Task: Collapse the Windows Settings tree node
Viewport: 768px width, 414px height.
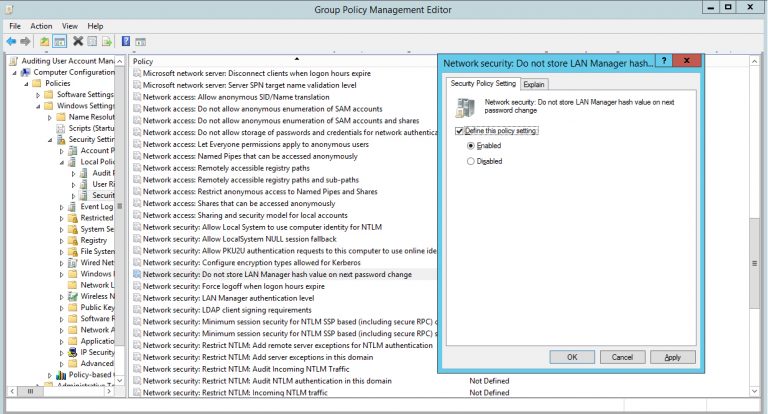Action: point(38,106)
